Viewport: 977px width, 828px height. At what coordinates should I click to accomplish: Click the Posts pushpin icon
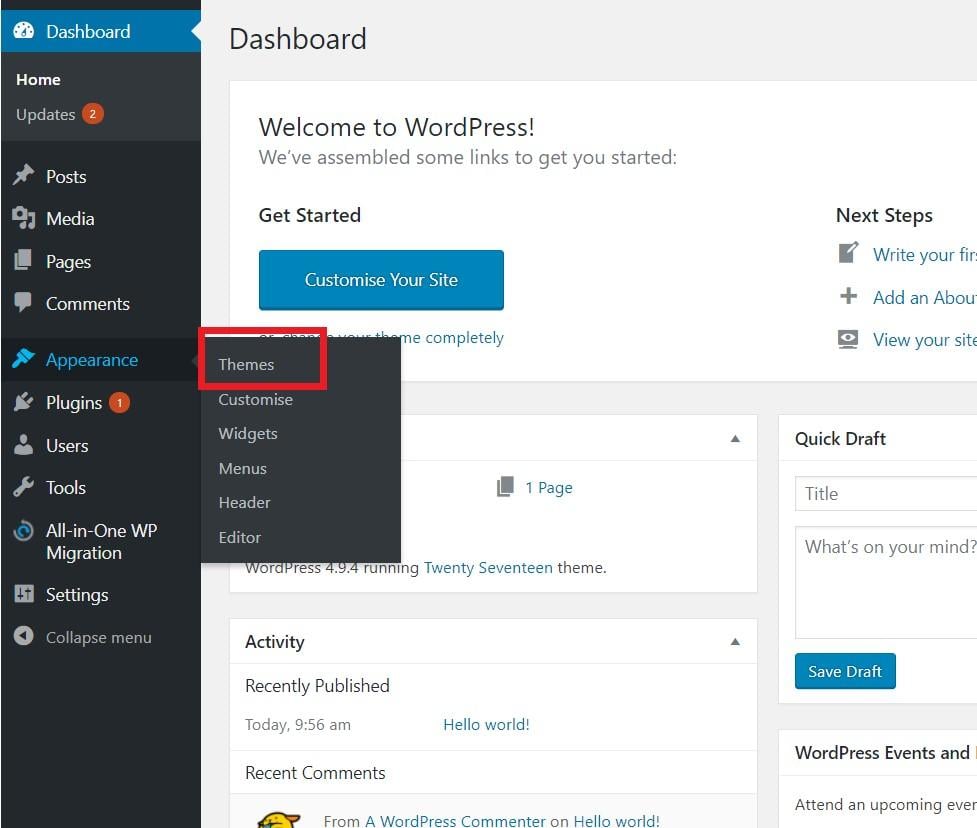(23, 176)
